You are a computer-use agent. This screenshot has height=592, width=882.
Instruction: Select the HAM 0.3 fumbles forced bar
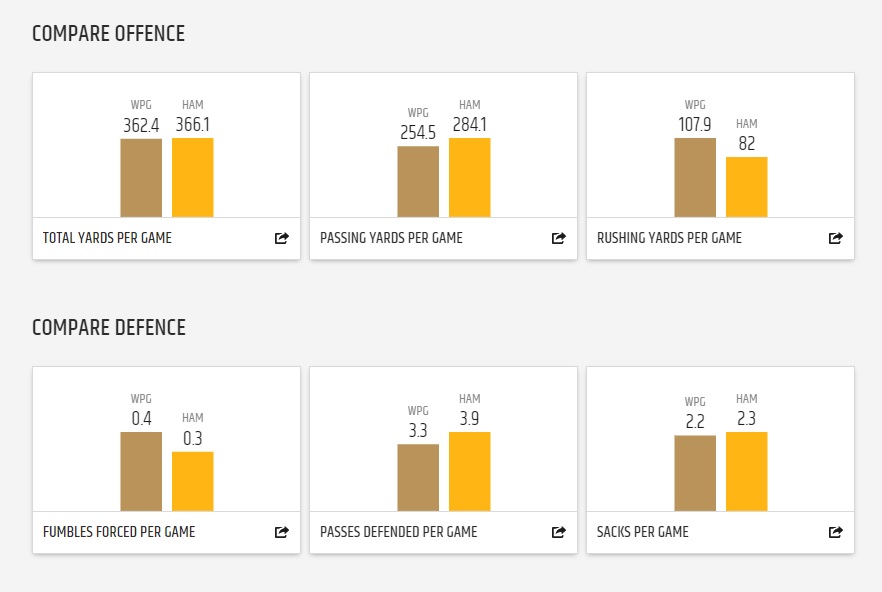pyautogui.click(x=193, y=482)
